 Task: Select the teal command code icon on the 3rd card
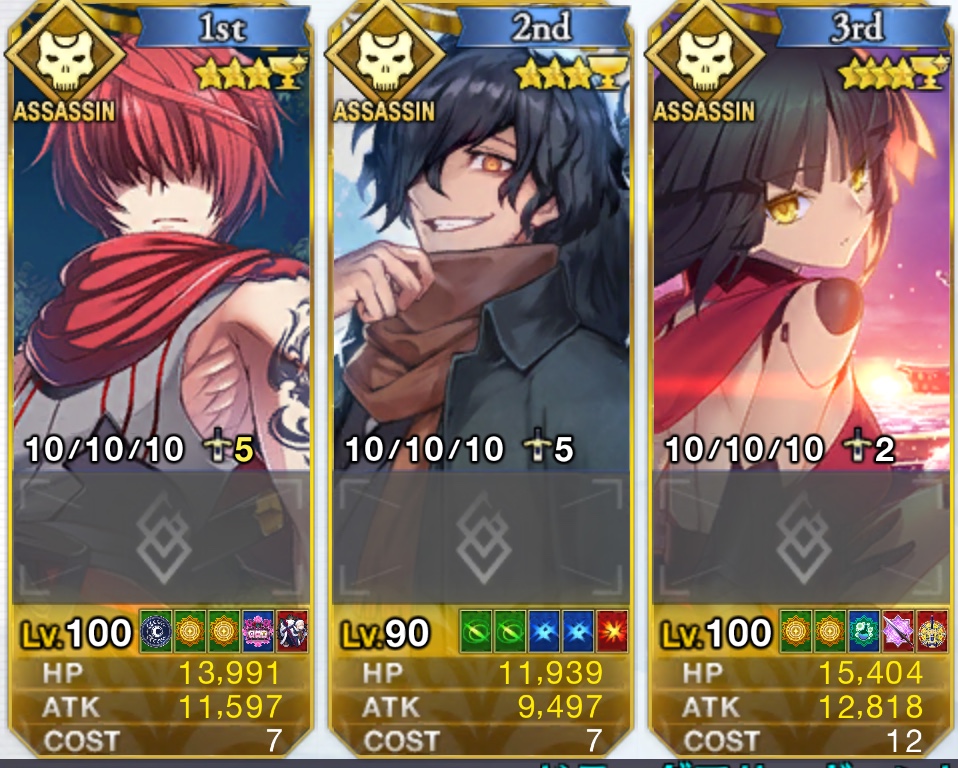point(864,632)
